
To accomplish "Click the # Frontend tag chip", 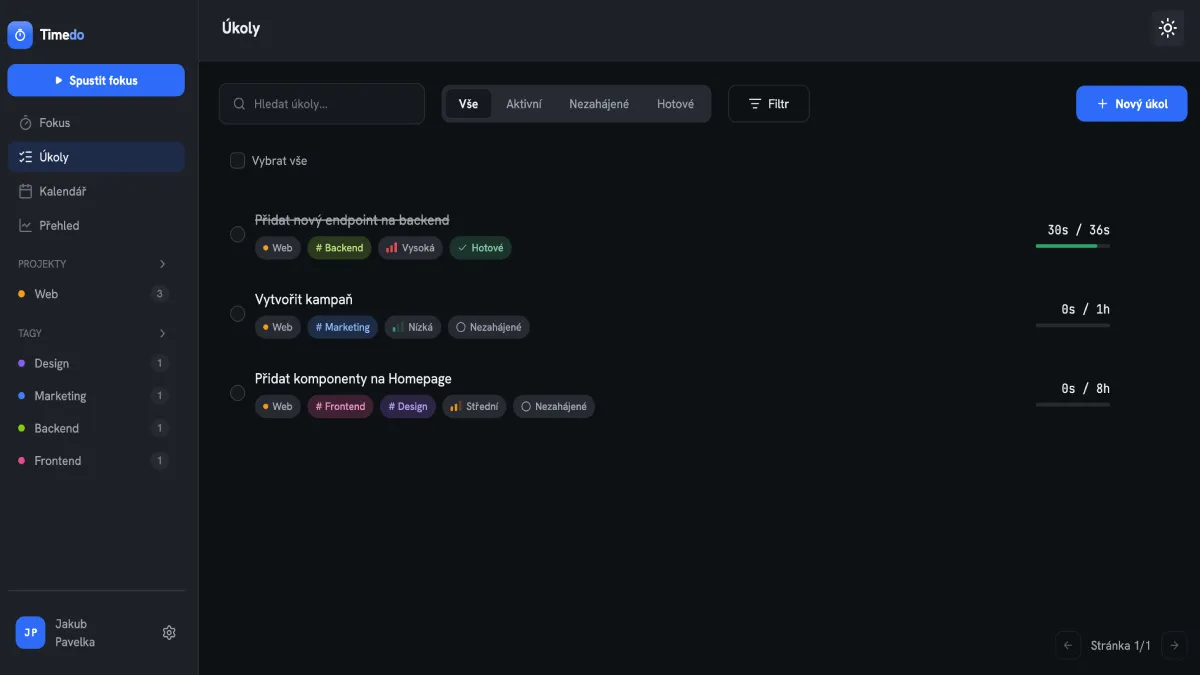I will (x=340, y=407).
